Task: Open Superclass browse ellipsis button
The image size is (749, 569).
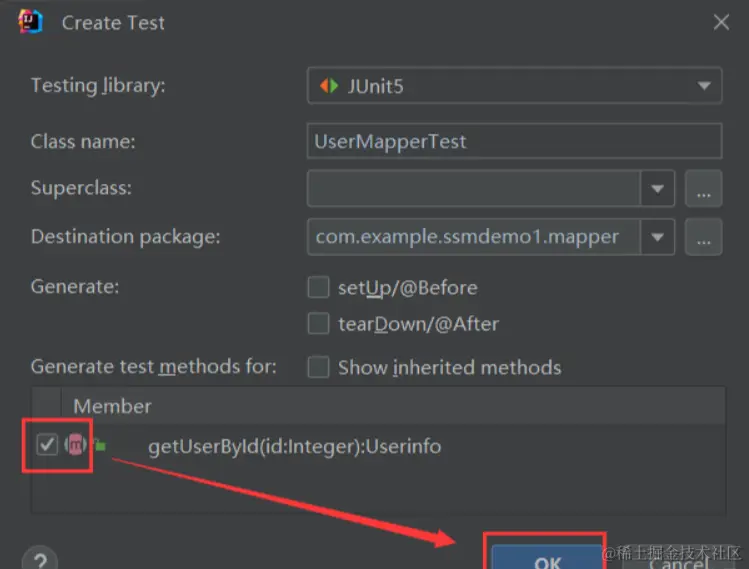Action: point(703,188)
